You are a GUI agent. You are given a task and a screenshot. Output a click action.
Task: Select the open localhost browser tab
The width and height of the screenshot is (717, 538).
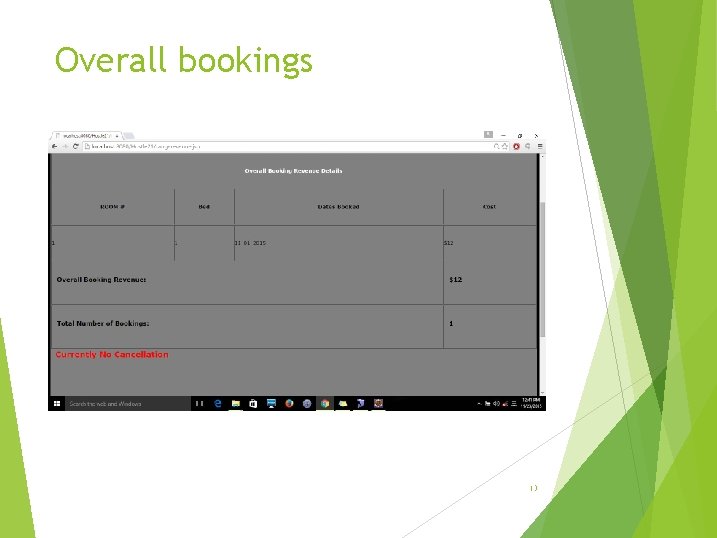pos(86,136)
